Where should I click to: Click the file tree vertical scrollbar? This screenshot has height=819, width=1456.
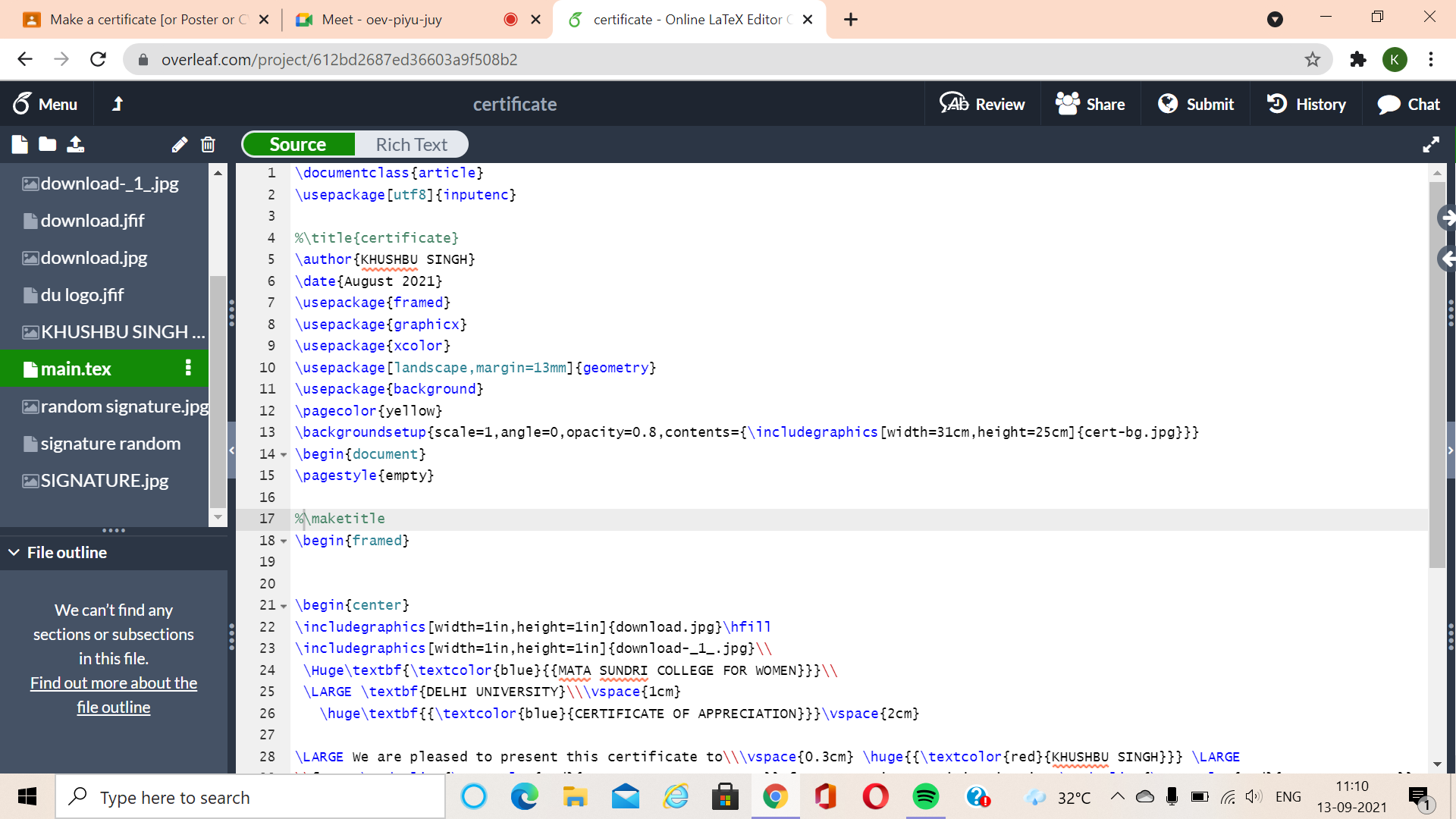pyautogui.click(x=218, y=391)
